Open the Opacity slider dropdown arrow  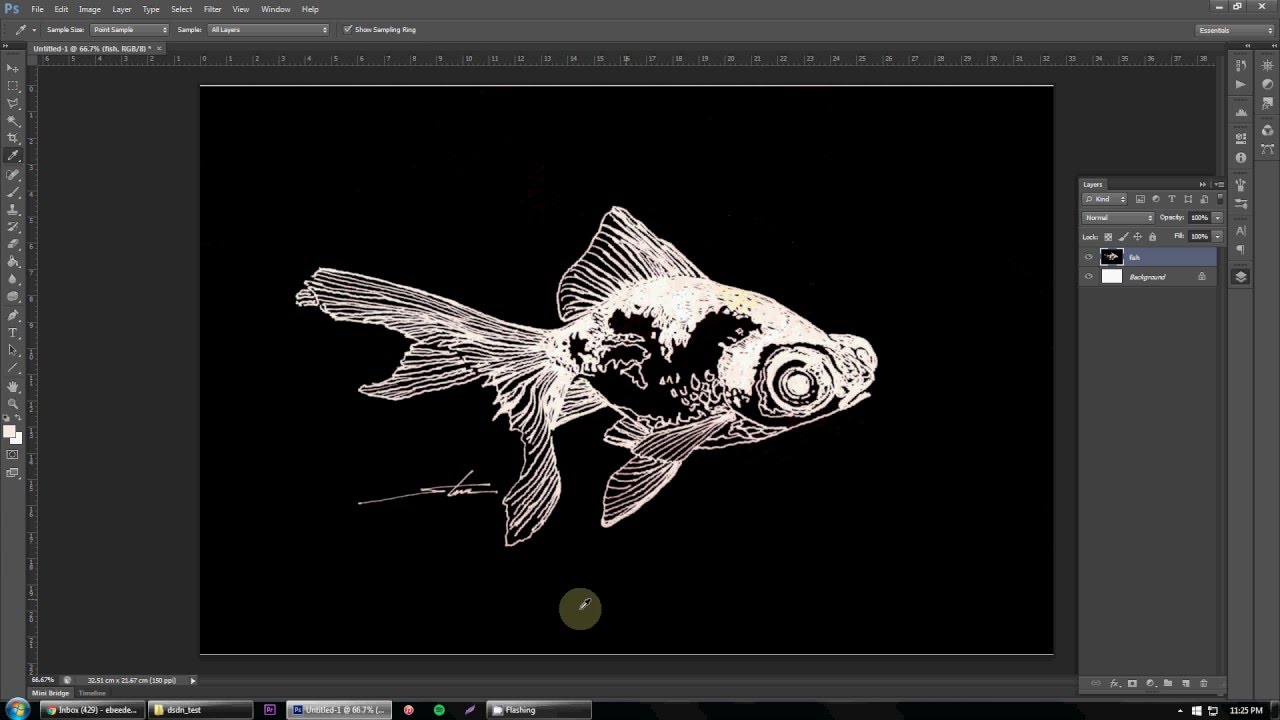coord(1217,217)
